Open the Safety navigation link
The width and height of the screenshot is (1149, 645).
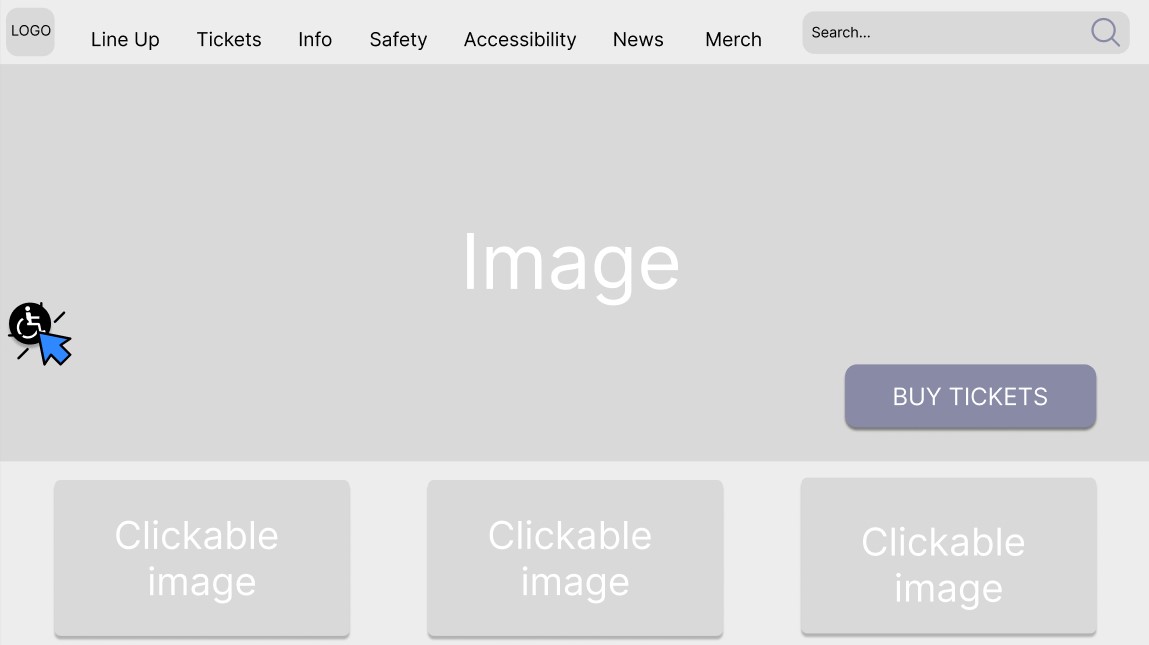(x=398, y=40)
